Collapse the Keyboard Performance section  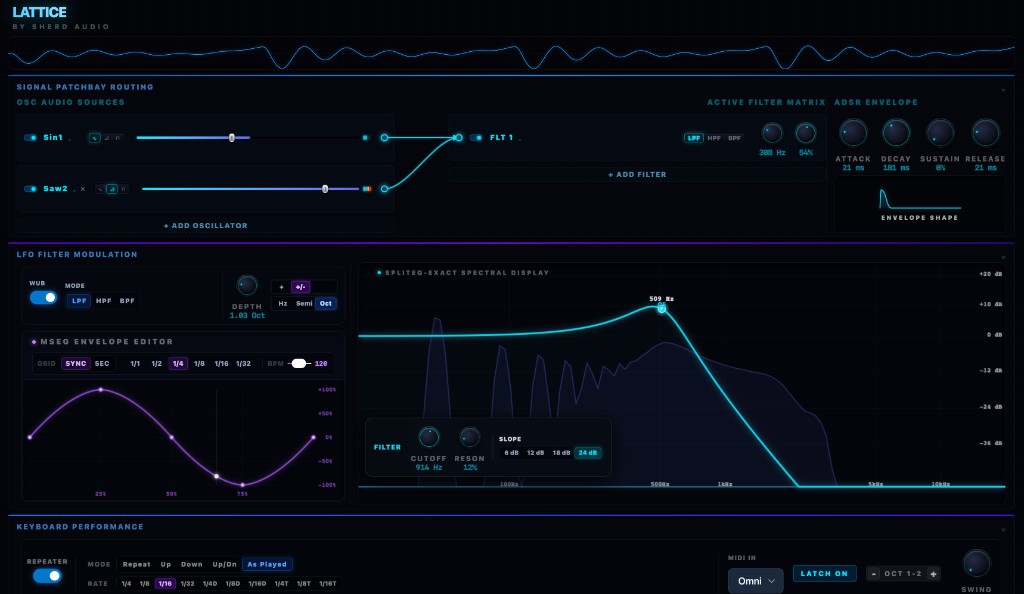tap(1004, 529)
